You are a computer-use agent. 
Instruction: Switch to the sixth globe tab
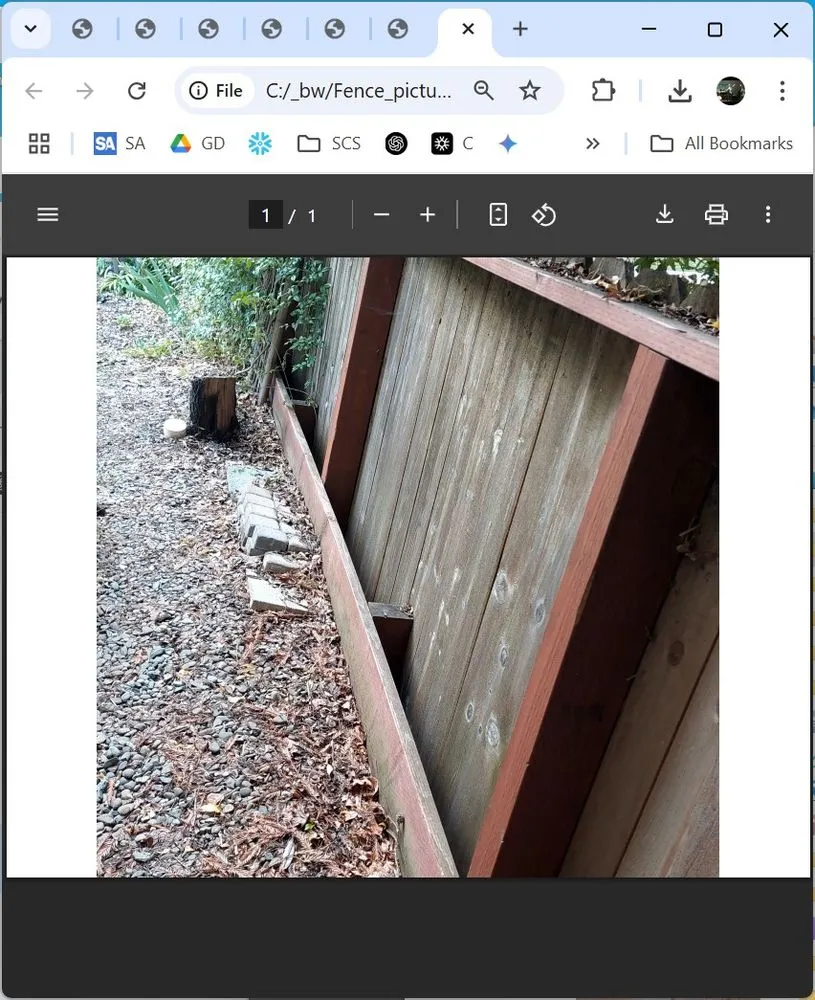[x=397, y=29]
